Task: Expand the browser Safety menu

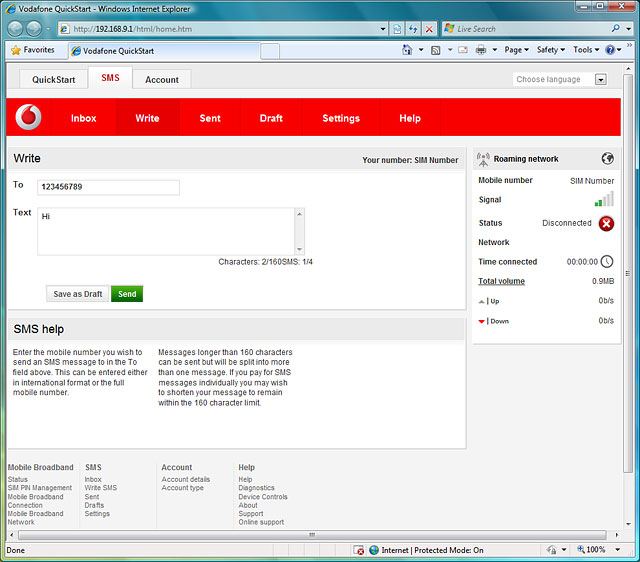Action: pos(551,50)
